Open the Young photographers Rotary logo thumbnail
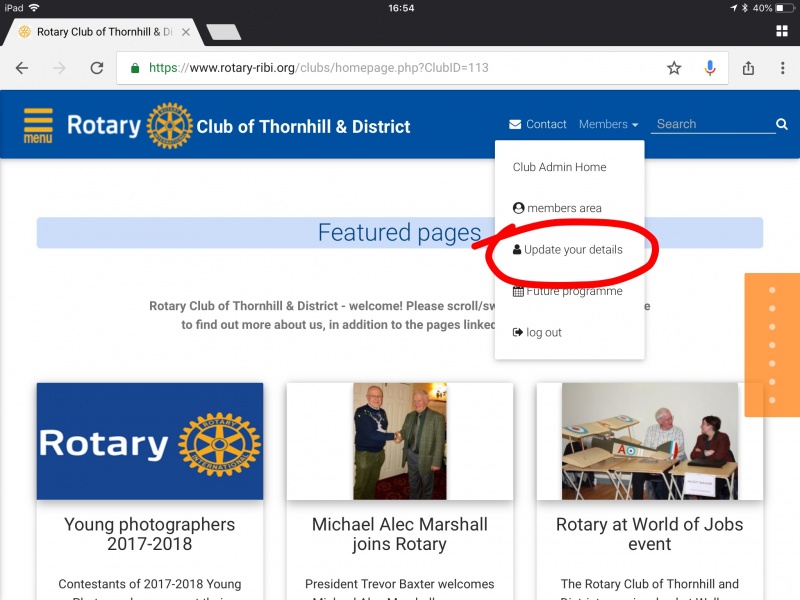Image resolution: width=800 pixels, height=600 pixels. pyautogui.click(x=150, y=441)
